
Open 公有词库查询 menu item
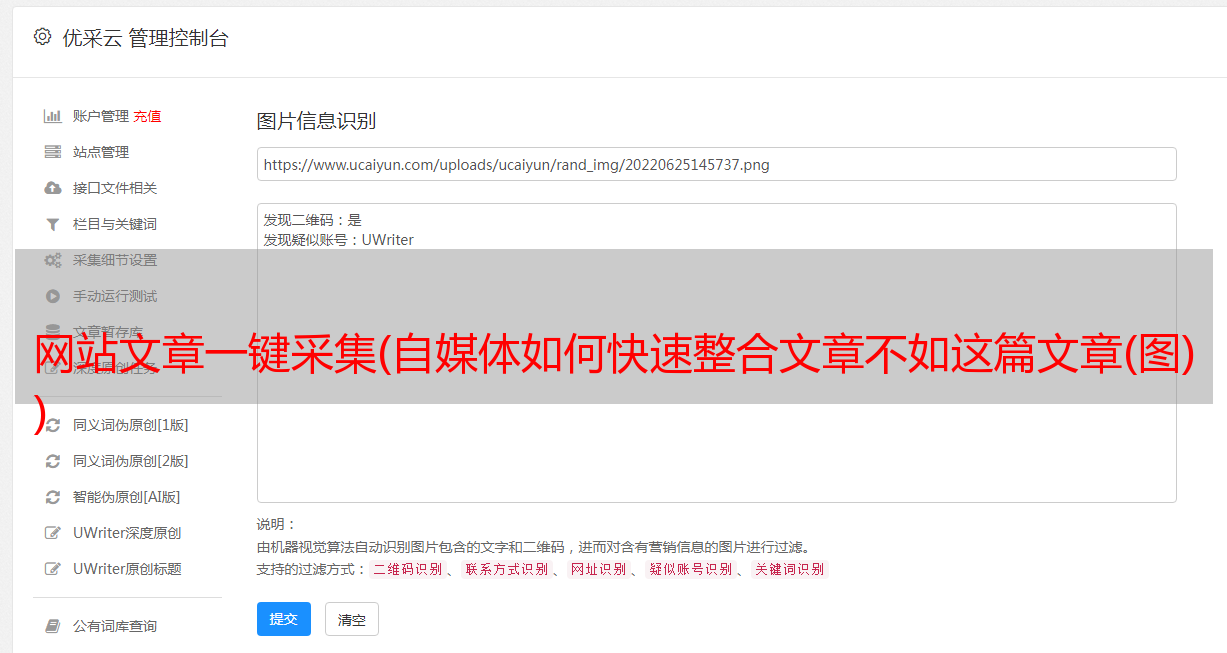115,626
